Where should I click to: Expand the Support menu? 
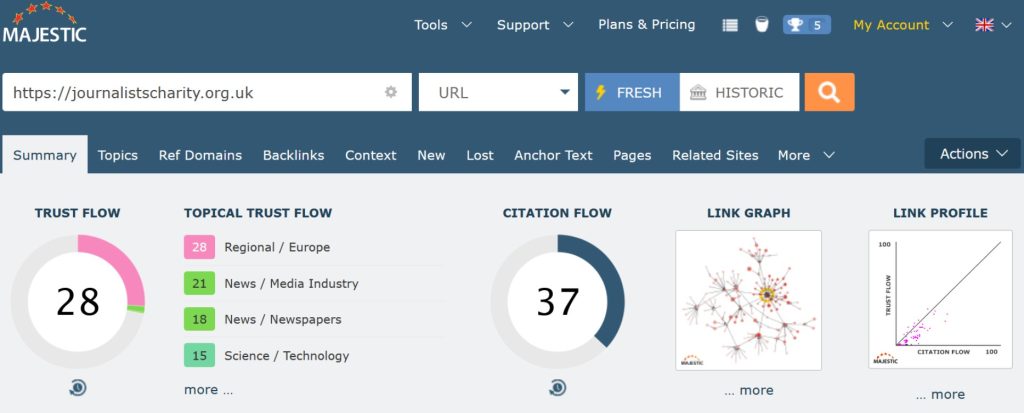(x=535, y=25)
